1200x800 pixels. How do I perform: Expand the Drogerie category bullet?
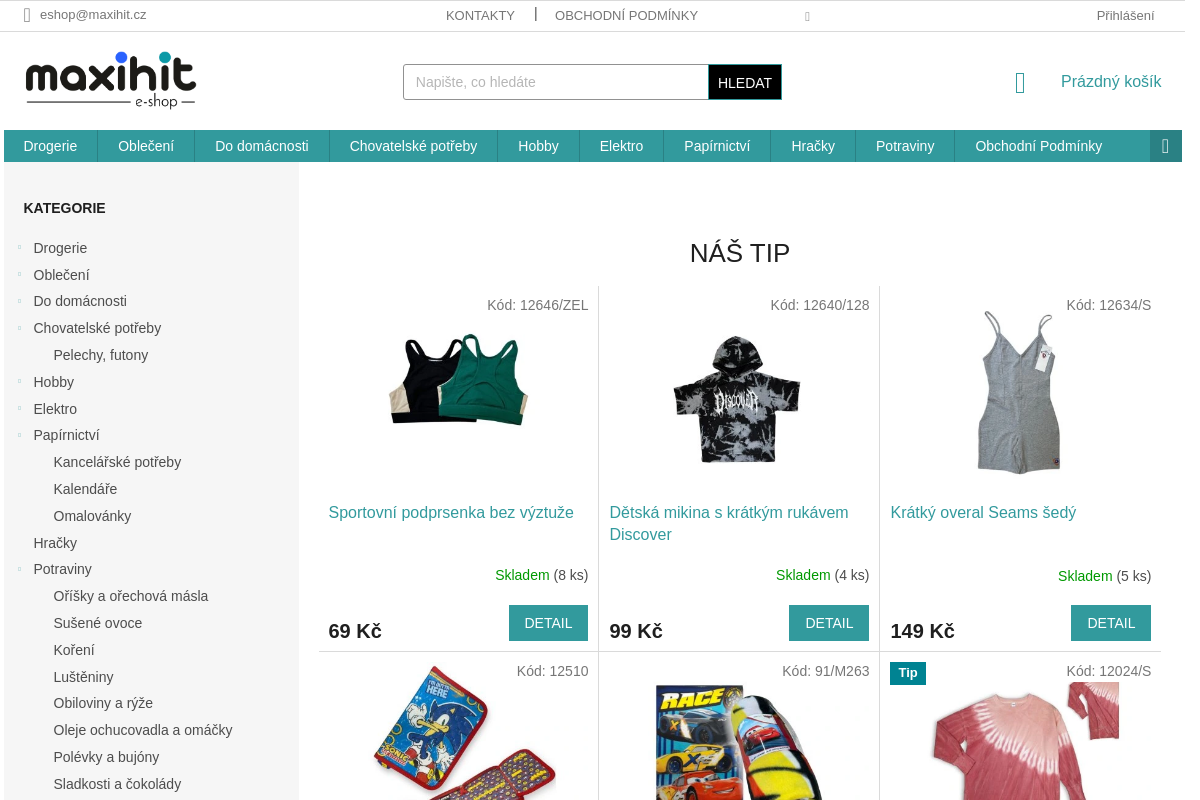(19, 247)
